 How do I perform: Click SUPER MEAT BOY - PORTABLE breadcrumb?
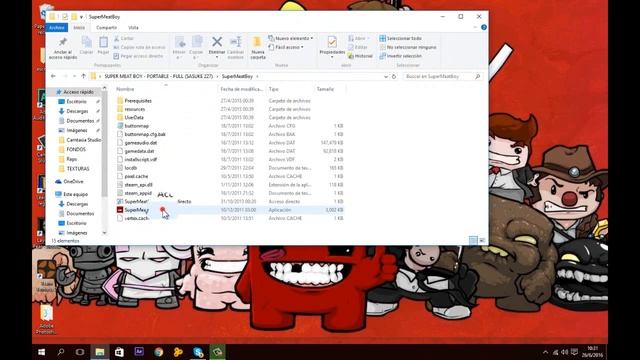[159, 76]
